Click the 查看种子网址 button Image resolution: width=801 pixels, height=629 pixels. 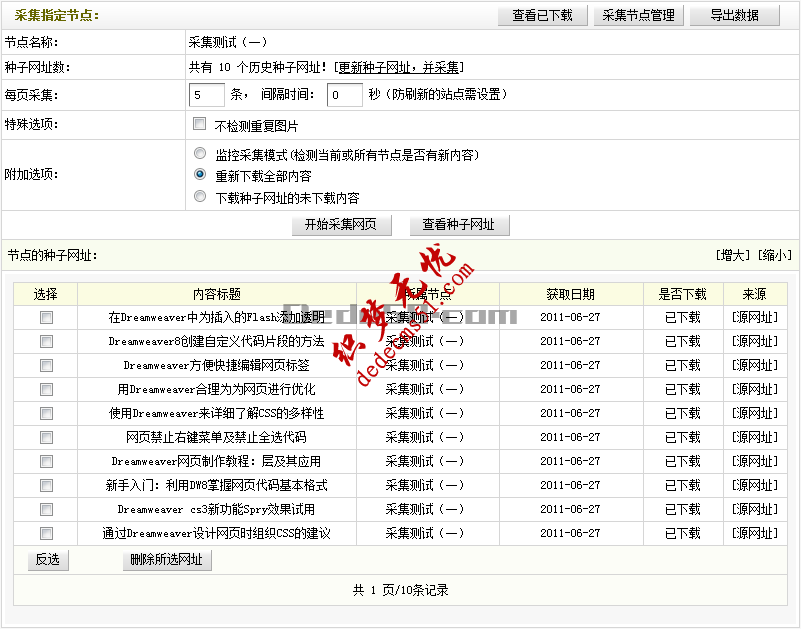pyautogui.click(x=461, y=225)
